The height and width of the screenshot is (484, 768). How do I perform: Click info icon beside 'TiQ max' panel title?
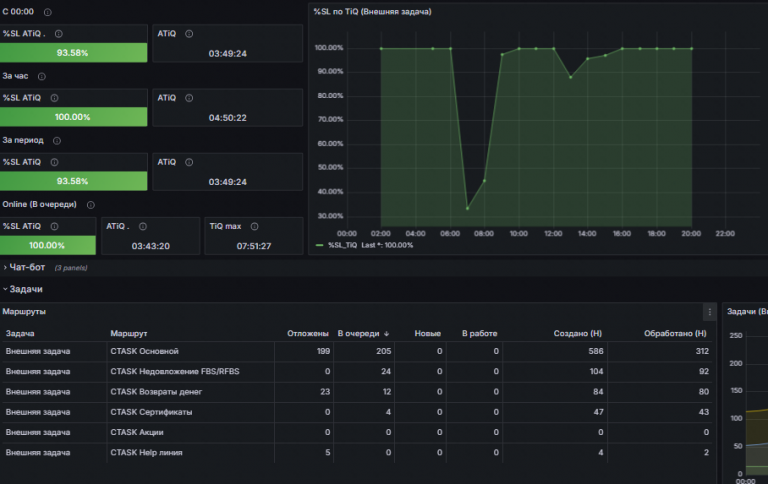coord(254,226)
